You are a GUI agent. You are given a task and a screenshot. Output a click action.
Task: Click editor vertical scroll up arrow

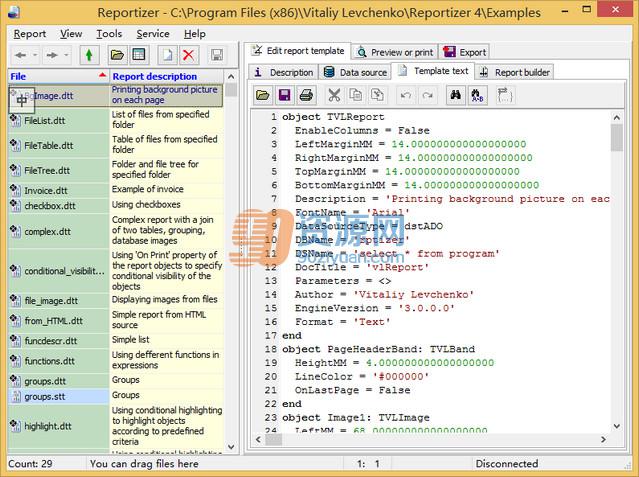coord(617,117)
